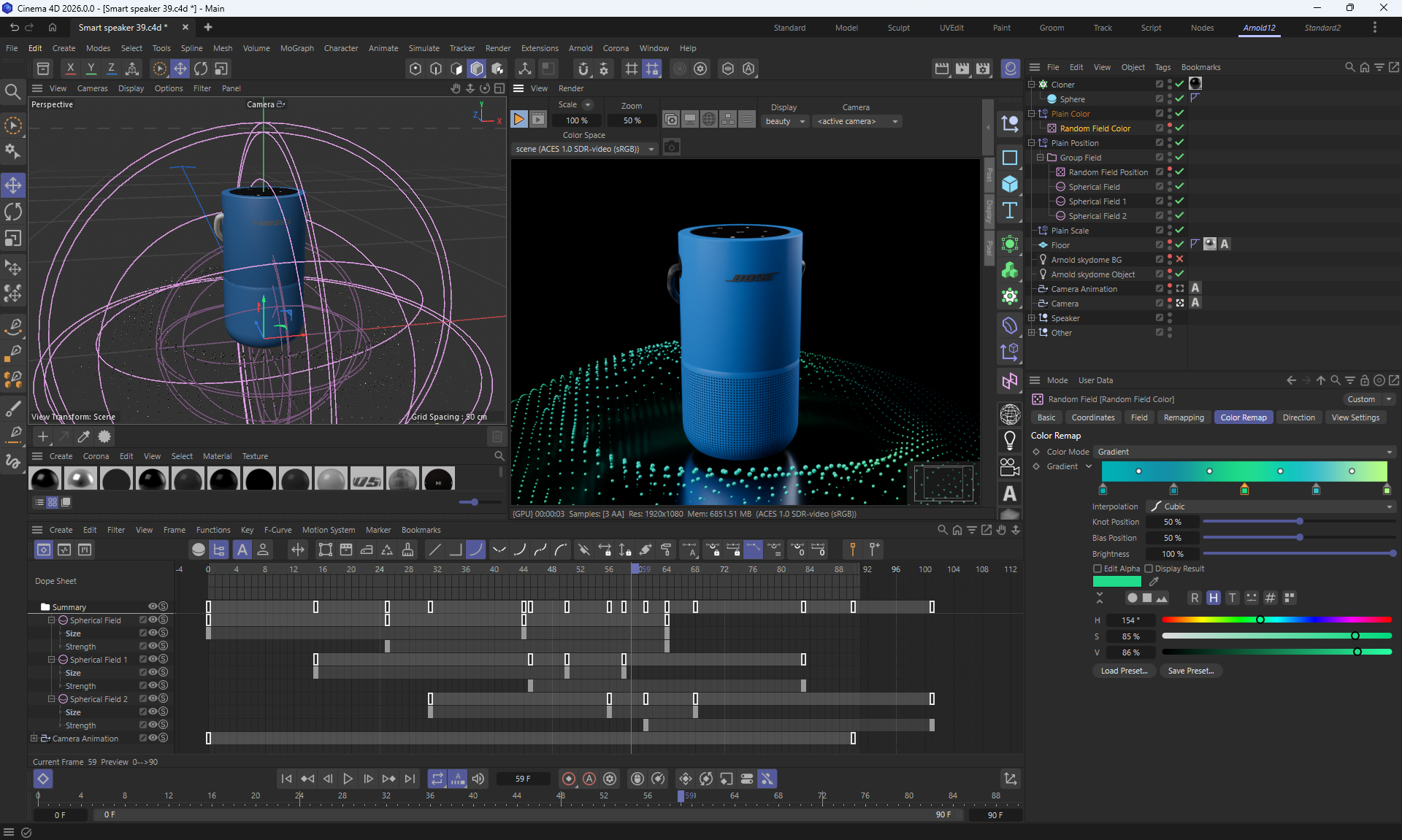Click the Text object icon in side palette
Screen dimensions: 1402x840
1010,211
